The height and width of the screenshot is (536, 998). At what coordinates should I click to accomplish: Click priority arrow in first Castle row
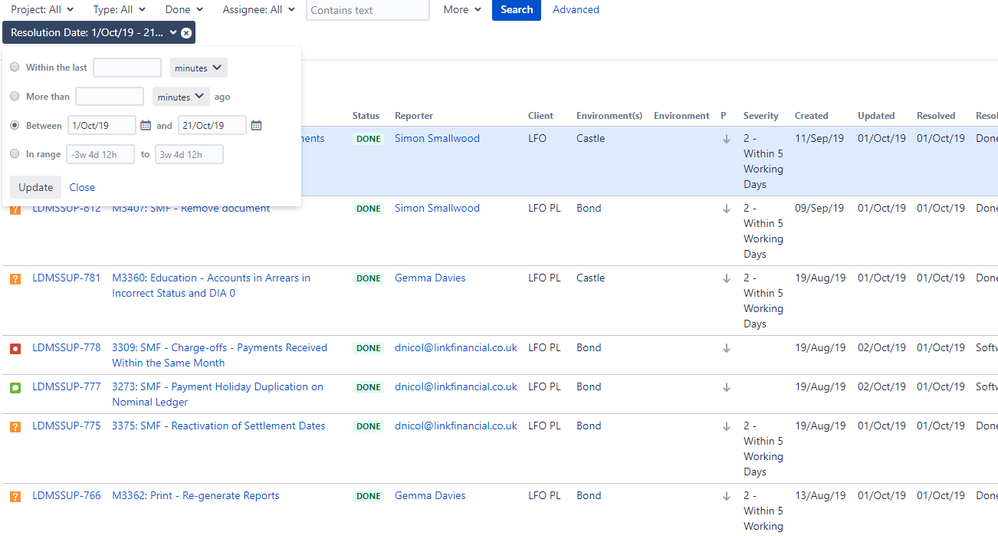pos(726,139)
